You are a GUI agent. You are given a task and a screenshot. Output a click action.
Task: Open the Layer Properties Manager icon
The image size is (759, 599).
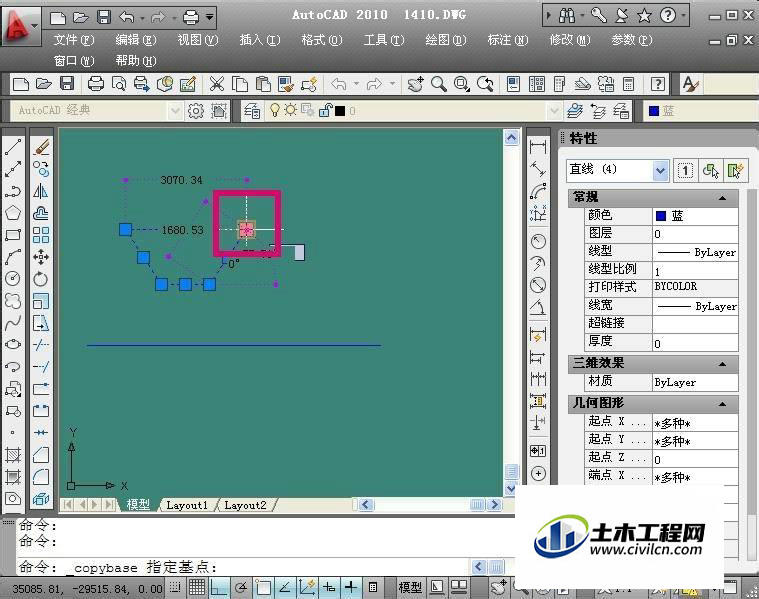pyautogui.click(x=252, y=111)
